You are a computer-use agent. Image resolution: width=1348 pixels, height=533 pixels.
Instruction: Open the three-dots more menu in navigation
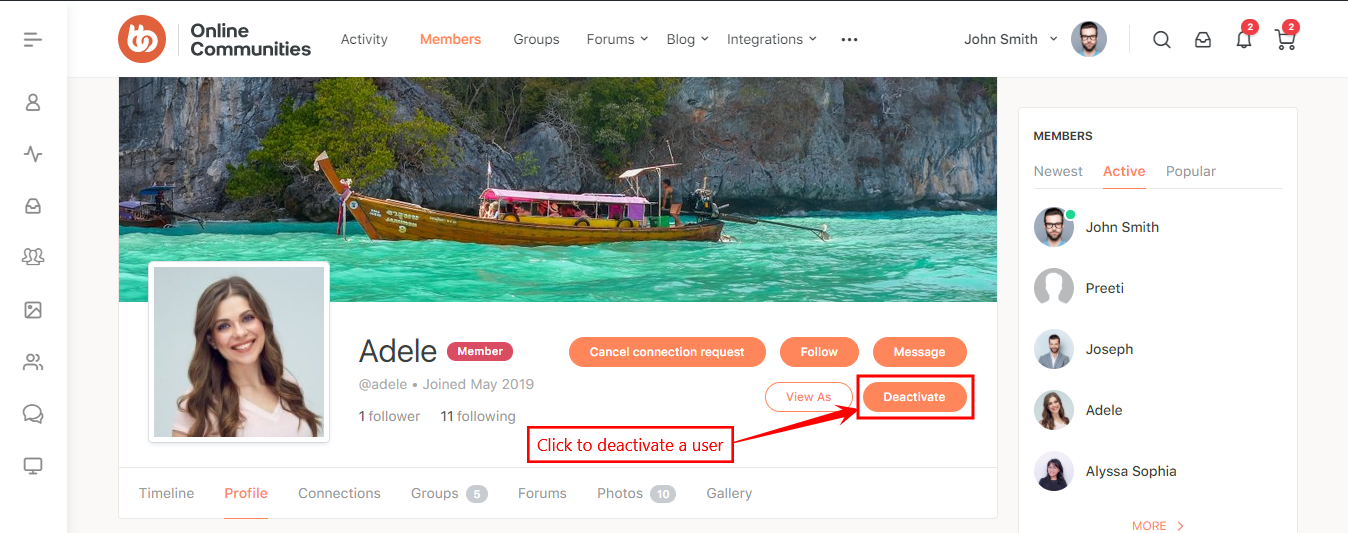pyautogui.click(x=849, y=40)
